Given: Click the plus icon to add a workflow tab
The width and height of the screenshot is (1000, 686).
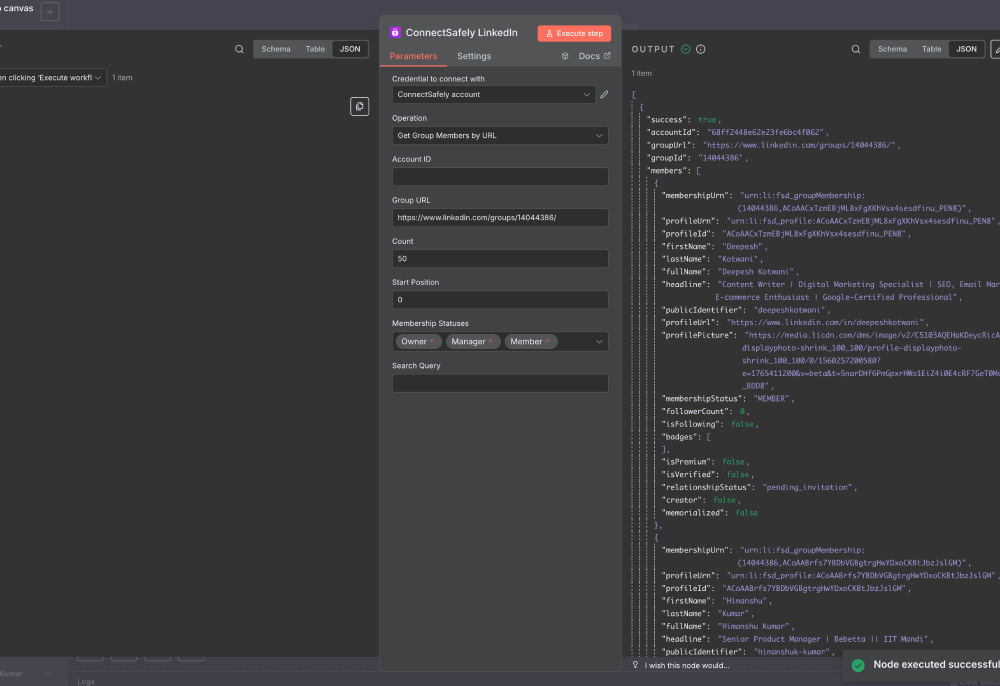Looking at the screenshot, I should [49, 11].
